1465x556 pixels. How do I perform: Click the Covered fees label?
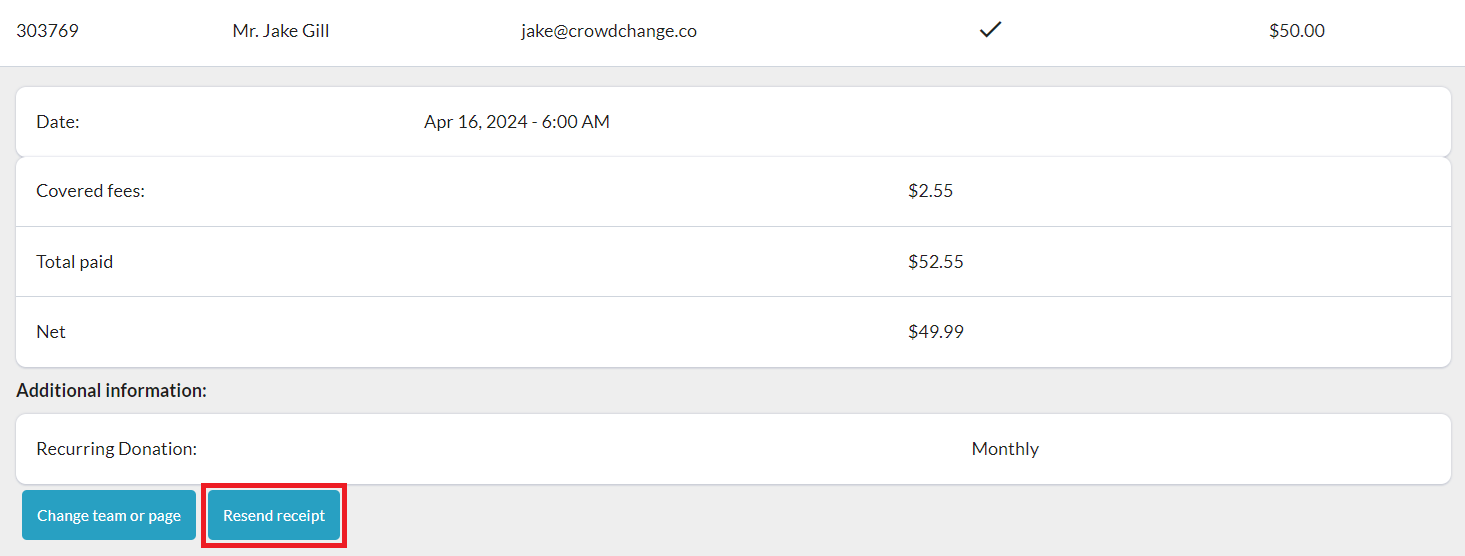click(x=91, y=191)
